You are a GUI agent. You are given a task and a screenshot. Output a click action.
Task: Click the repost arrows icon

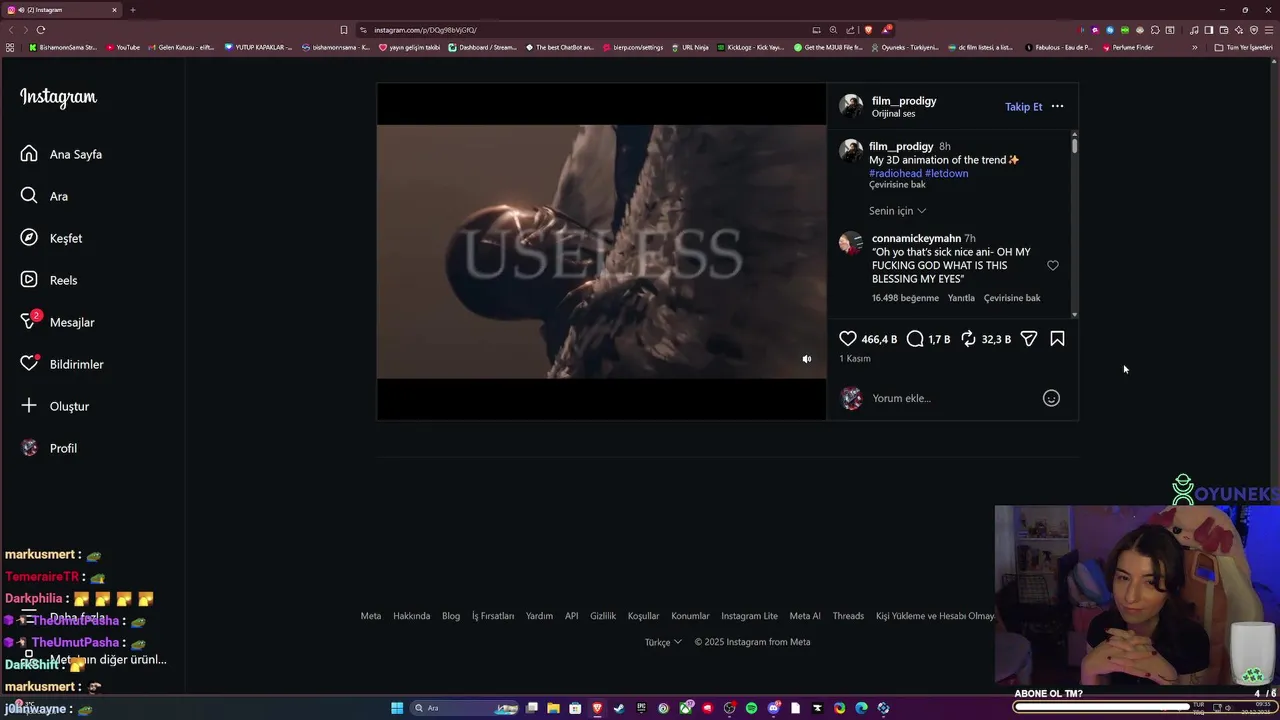pos(968,339)
